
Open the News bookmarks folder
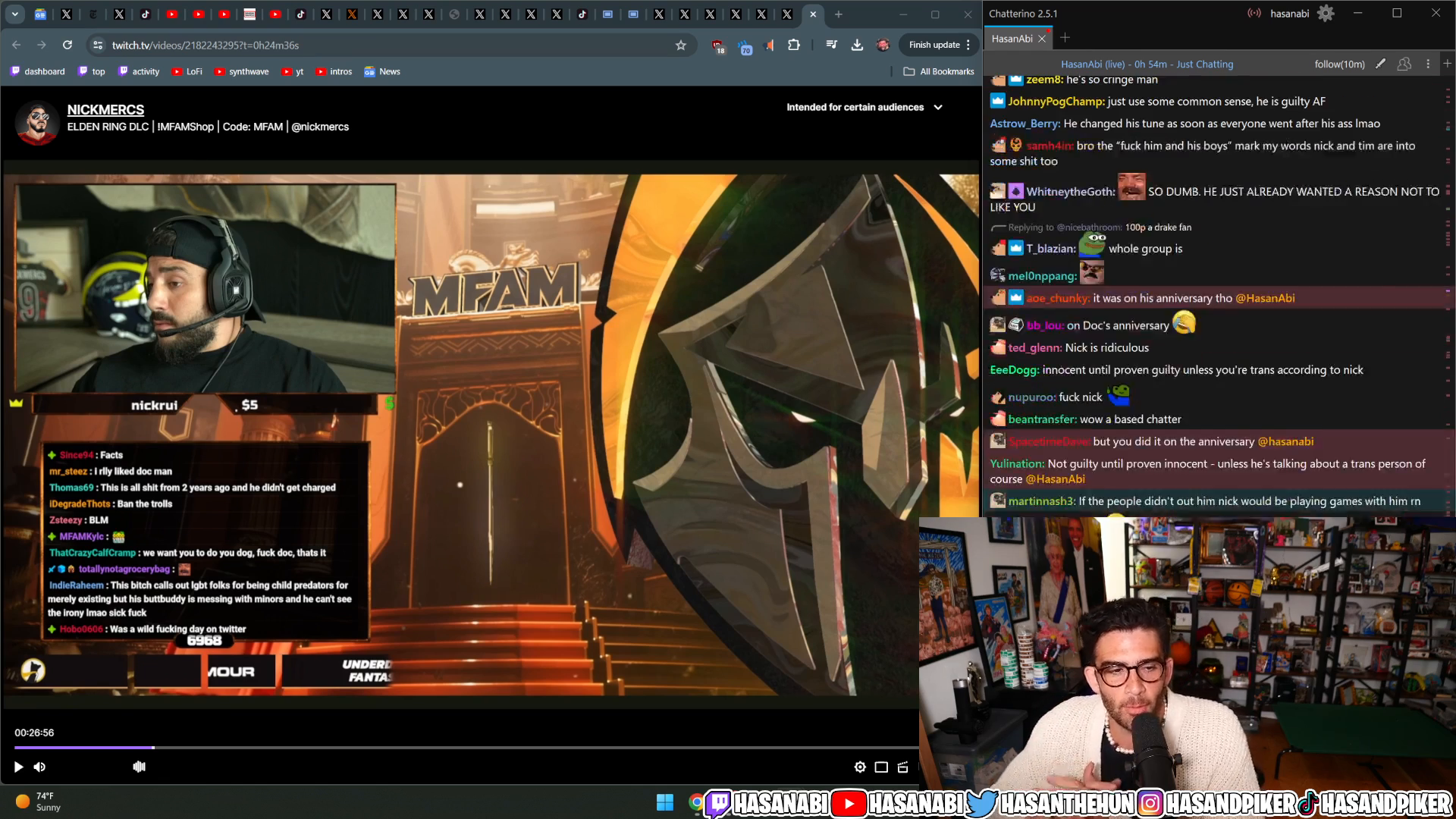tap(381, 71)
